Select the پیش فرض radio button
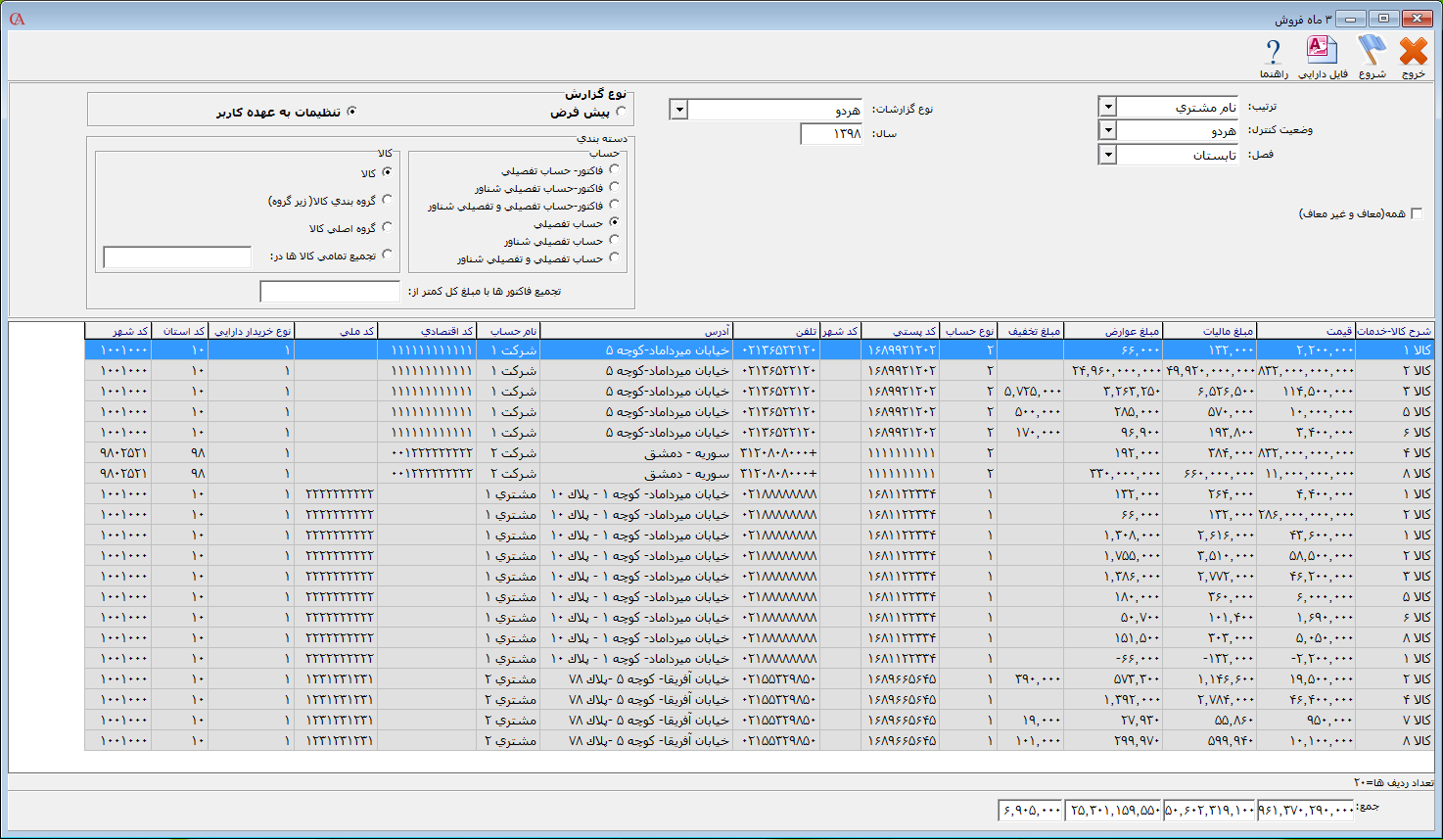 click(x=622, y=113)
